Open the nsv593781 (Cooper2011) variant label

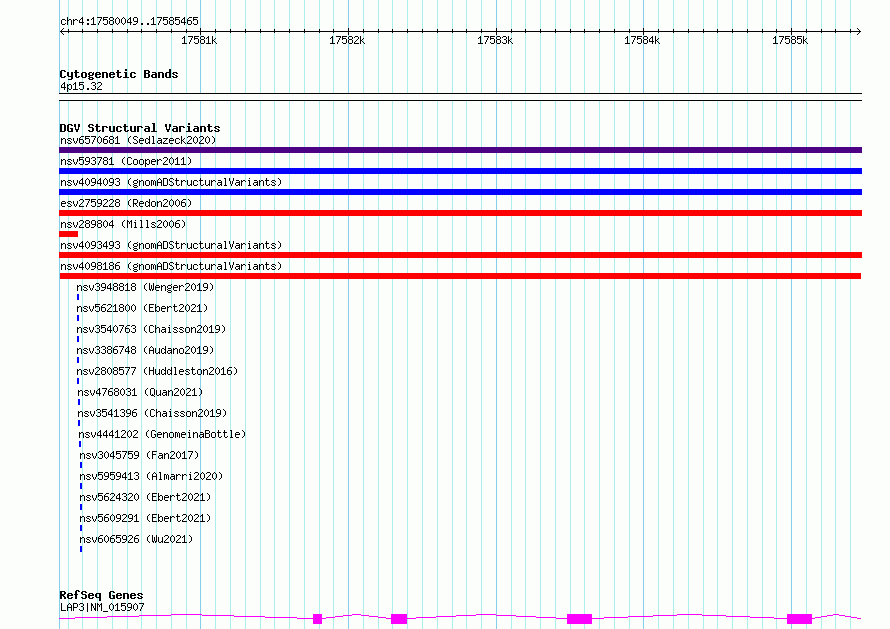pyautogui.click(x=126, y=161)
